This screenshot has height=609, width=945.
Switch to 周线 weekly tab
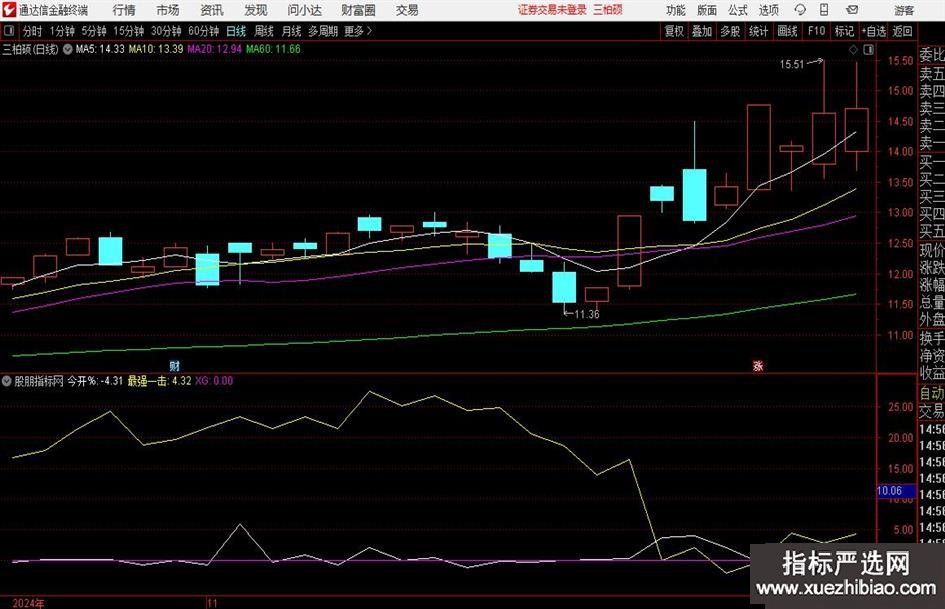pyautogui.click(x=263, y=31)
